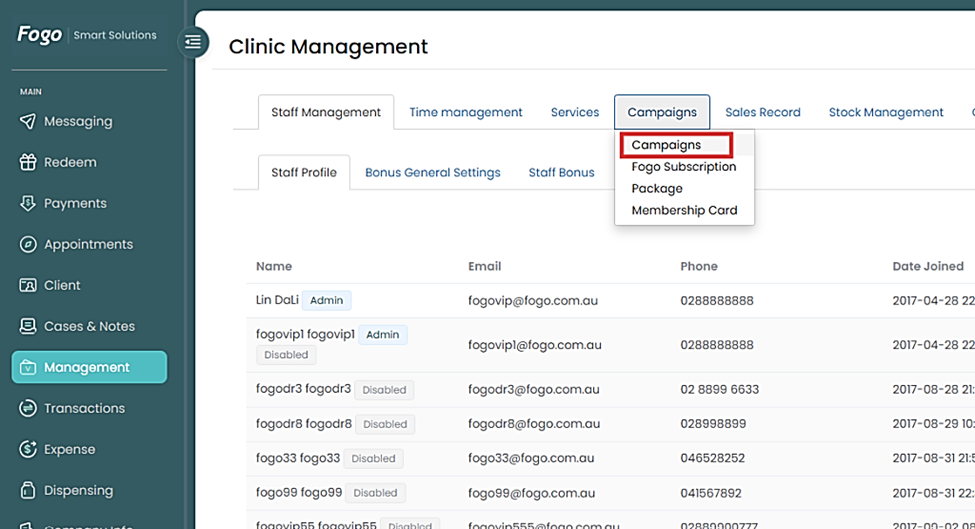Click the Redeem gift icon

pos(28,162)
